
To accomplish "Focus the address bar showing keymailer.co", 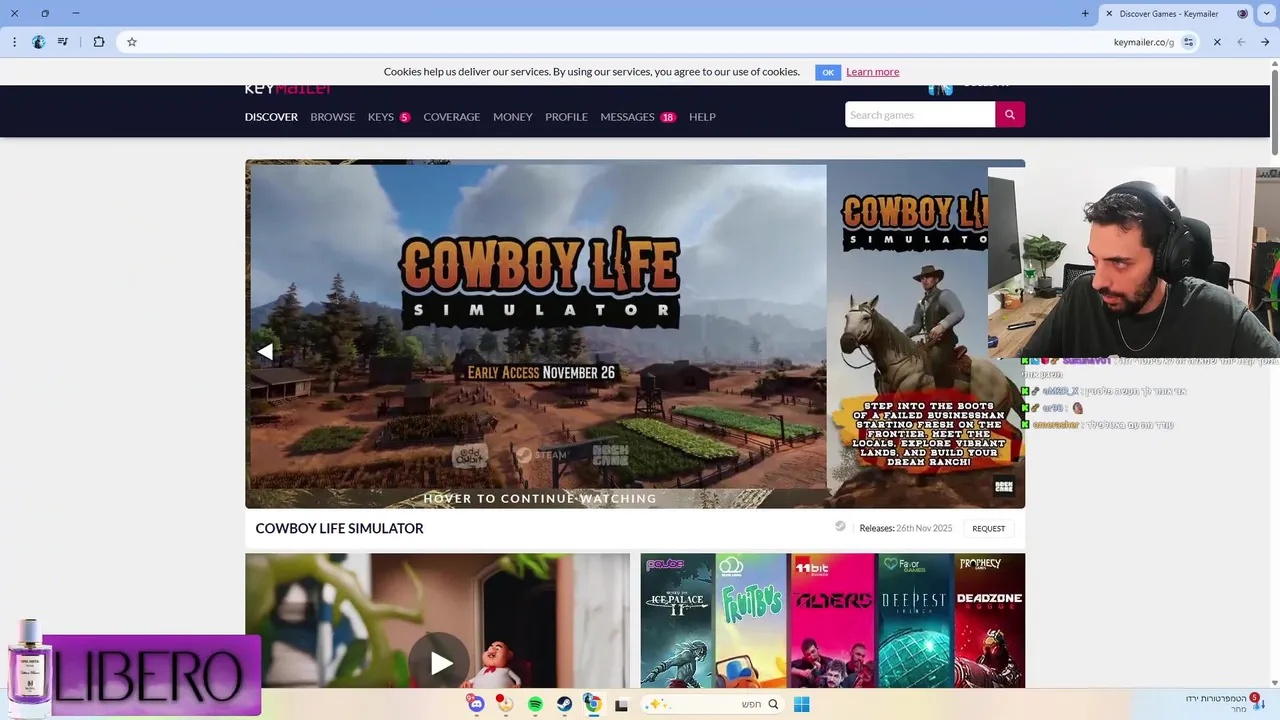I will 660,42.
